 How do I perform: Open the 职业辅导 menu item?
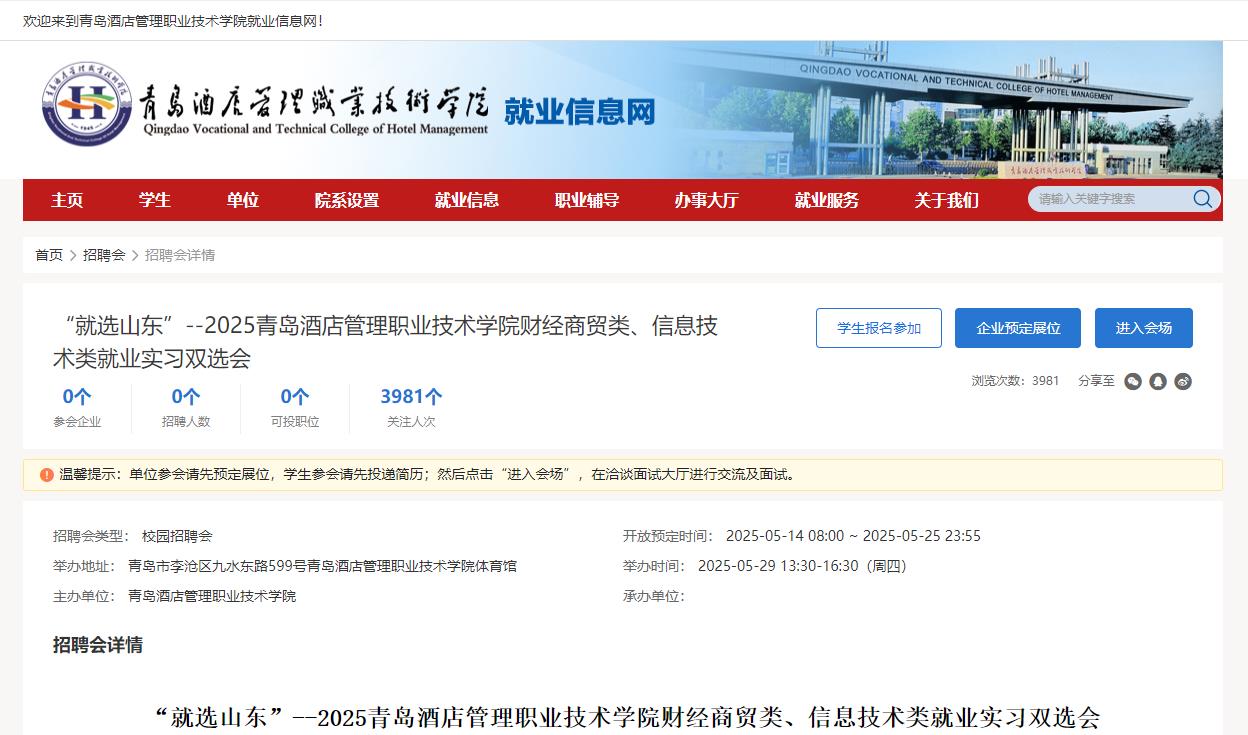(x=587, y=200)
